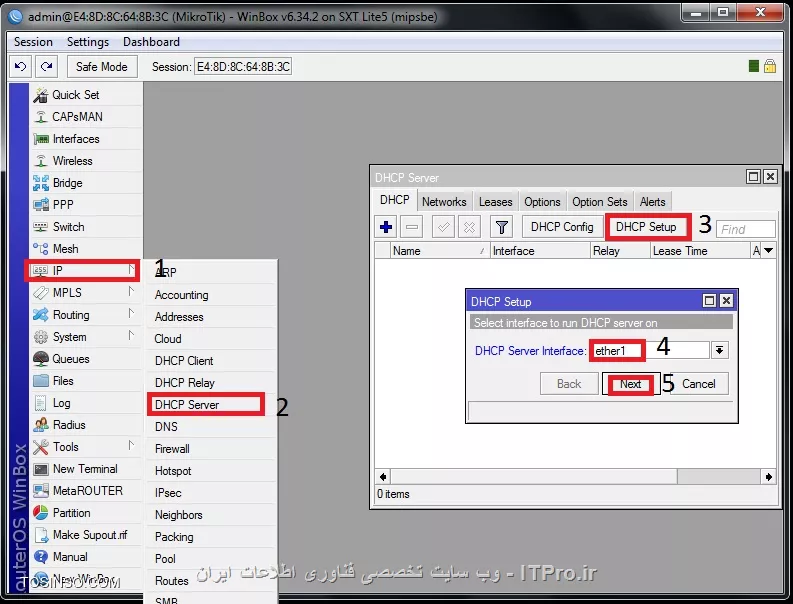
Task: Switch to the DHCP tab
Action: pos(394,200)
